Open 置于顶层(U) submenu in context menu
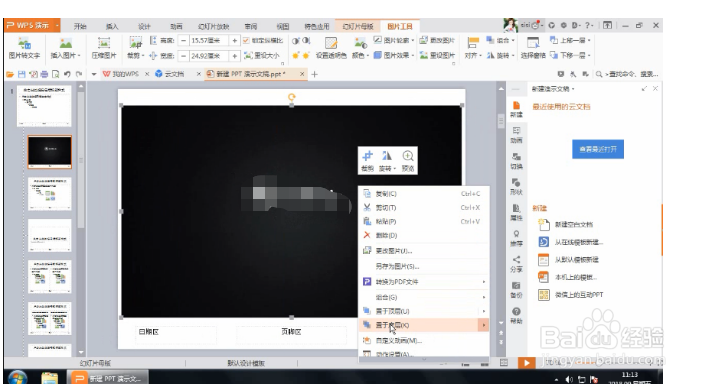Image resolution: width=704 pixels, height=384 pixels. pos(423,311)
